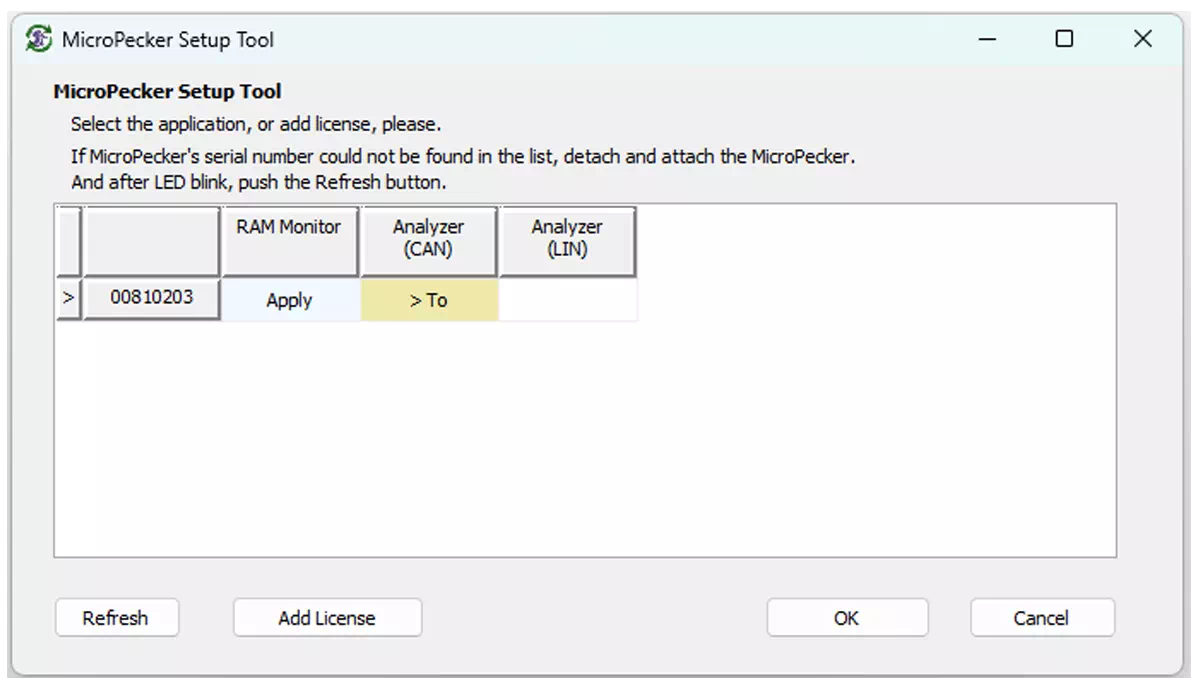Open the Add License dialog
Image resolution: width=1200 pixels, height=690 pixels.
(x=327, y=618)
